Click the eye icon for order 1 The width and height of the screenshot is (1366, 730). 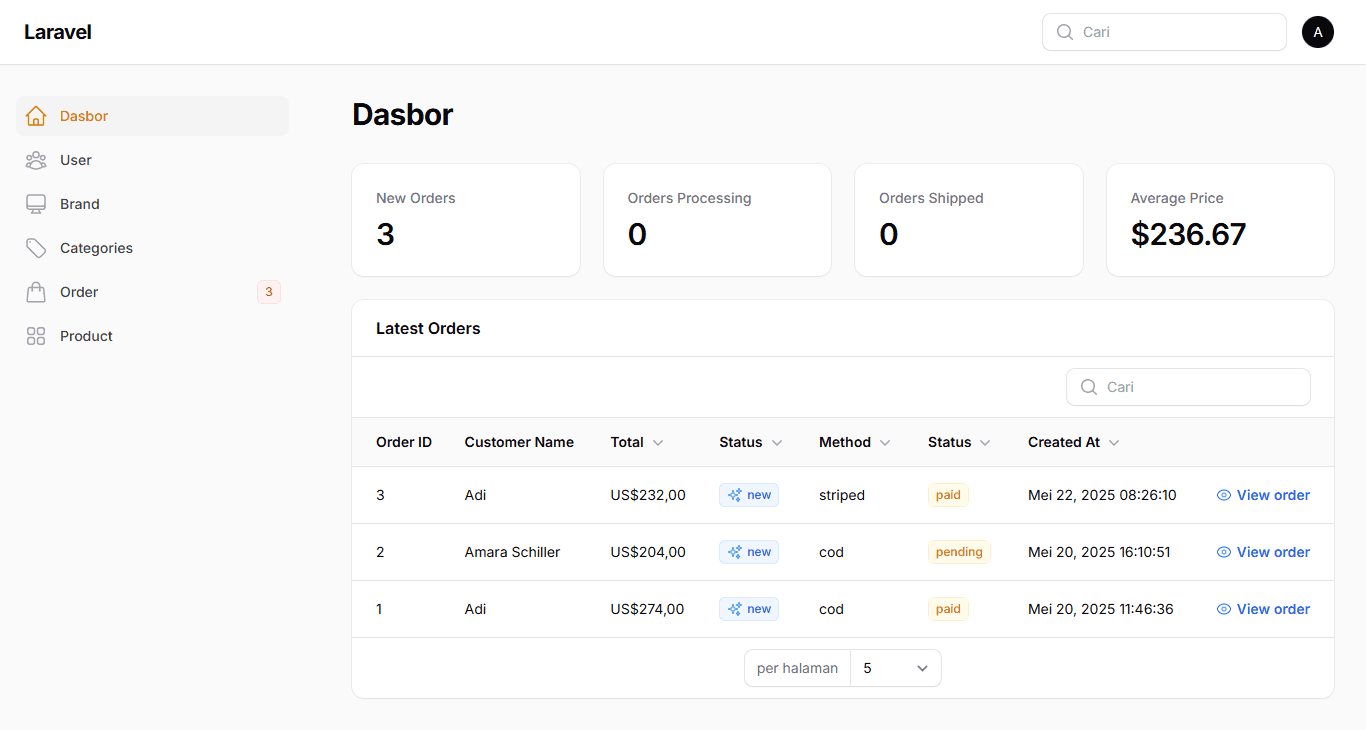coord(1224,609)
